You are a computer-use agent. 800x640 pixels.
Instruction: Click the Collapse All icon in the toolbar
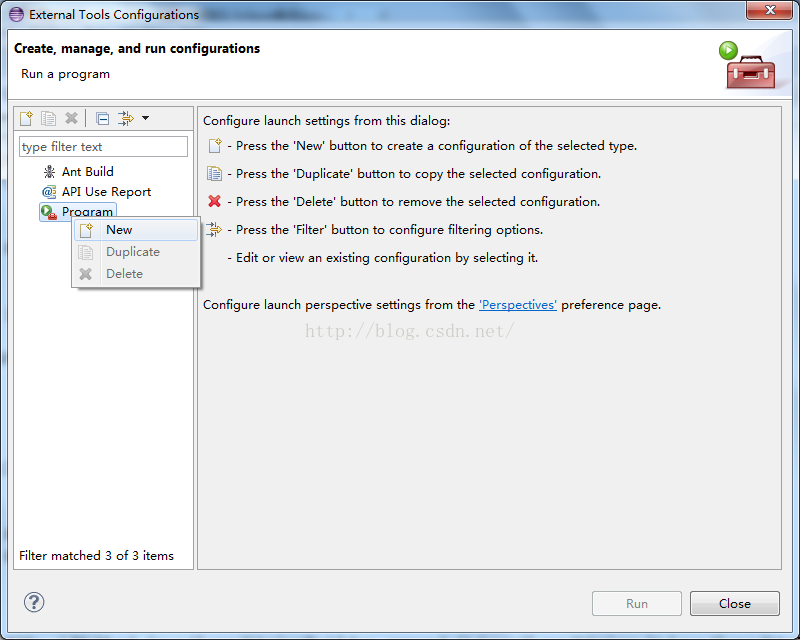pyautogui.click(x=101, y=117)
